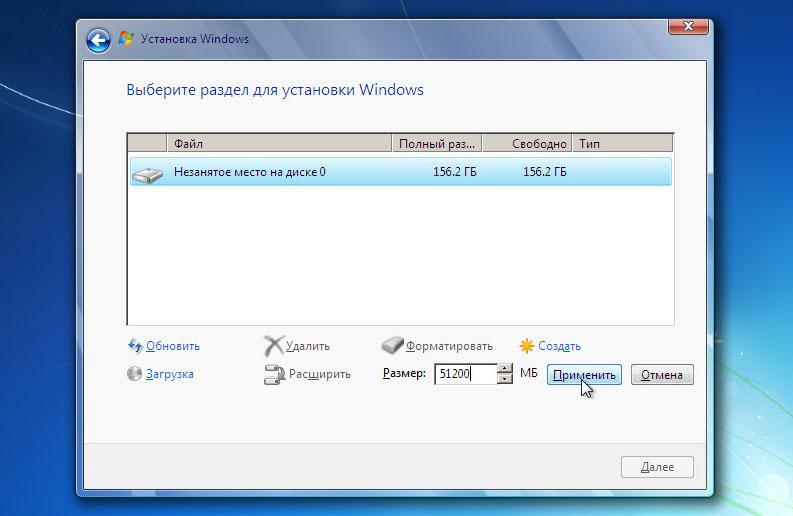Proceed with the Далее button
793x516 pixels.
click(657, 467)
